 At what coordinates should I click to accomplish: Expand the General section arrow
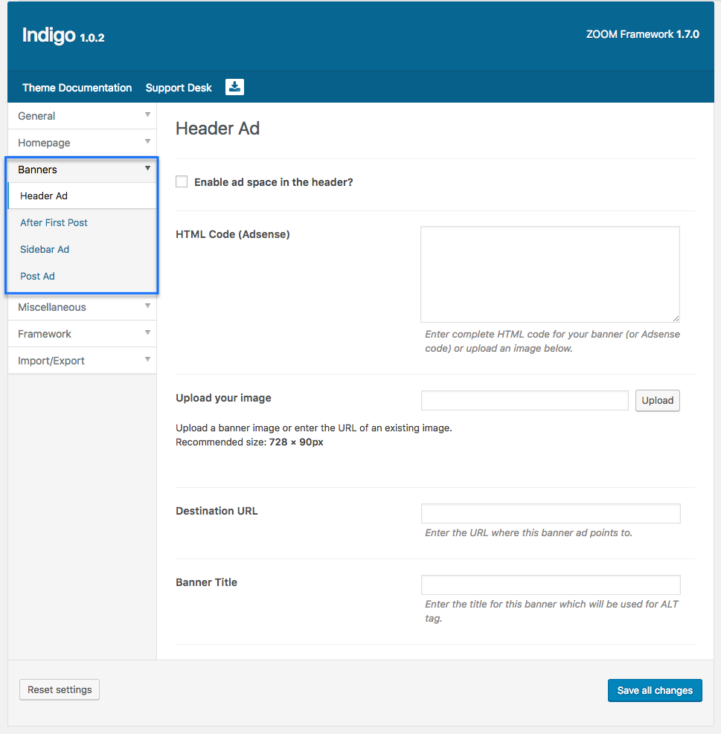[147, 115]
